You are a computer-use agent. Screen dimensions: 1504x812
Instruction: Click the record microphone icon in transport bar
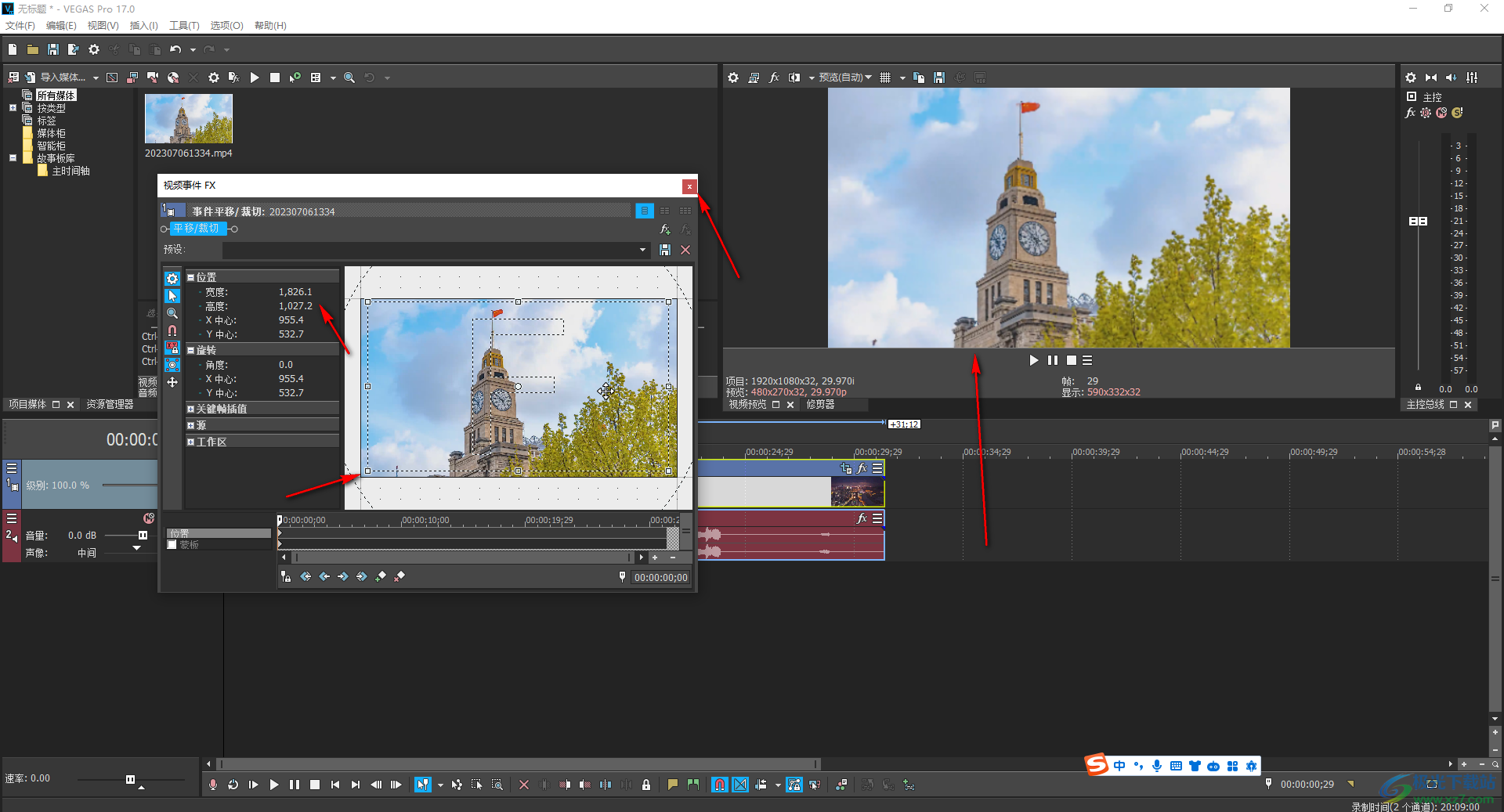(213, 785)
